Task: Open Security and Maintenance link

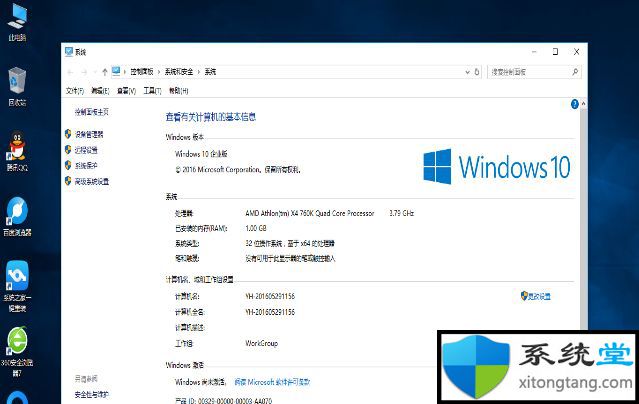Action: (92, 395)
